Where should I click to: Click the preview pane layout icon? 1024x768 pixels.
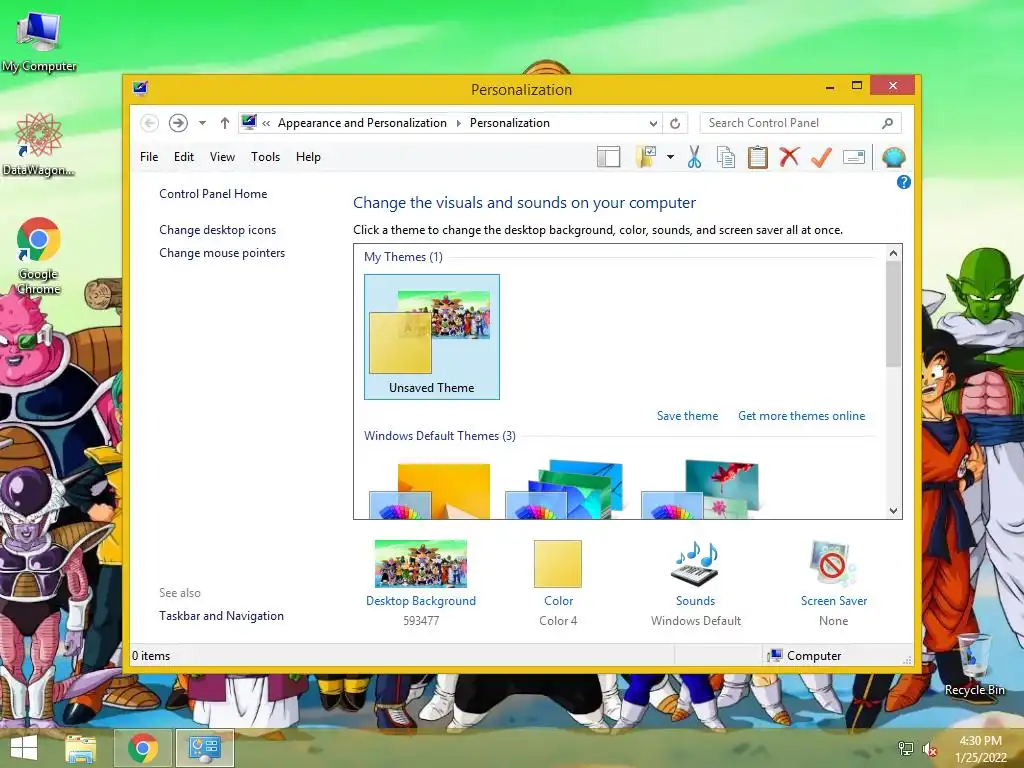point(608,157)
